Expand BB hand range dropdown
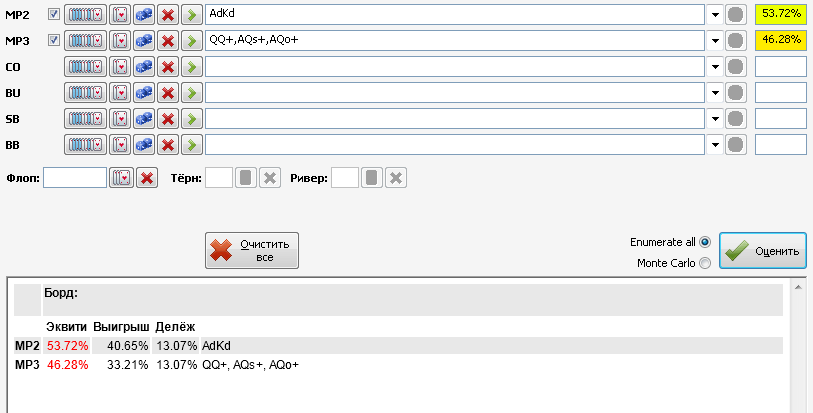 pos(715,145)
